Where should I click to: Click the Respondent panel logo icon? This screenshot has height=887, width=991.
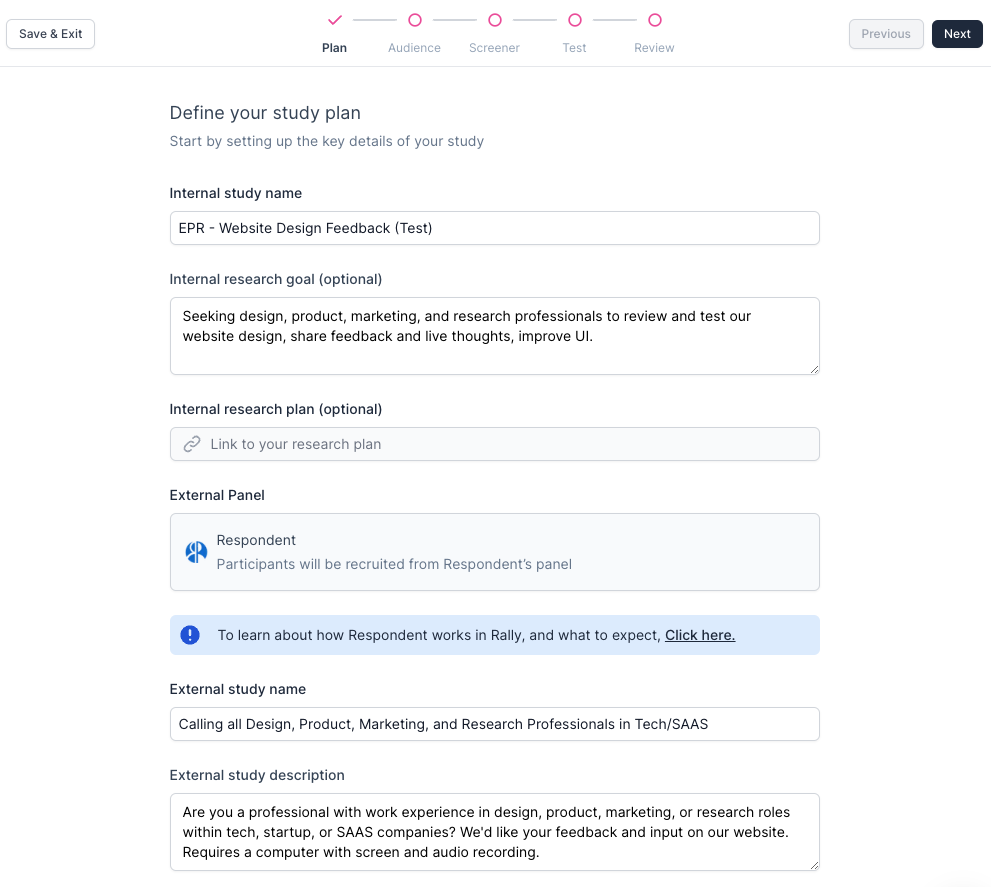click(196, 552)
